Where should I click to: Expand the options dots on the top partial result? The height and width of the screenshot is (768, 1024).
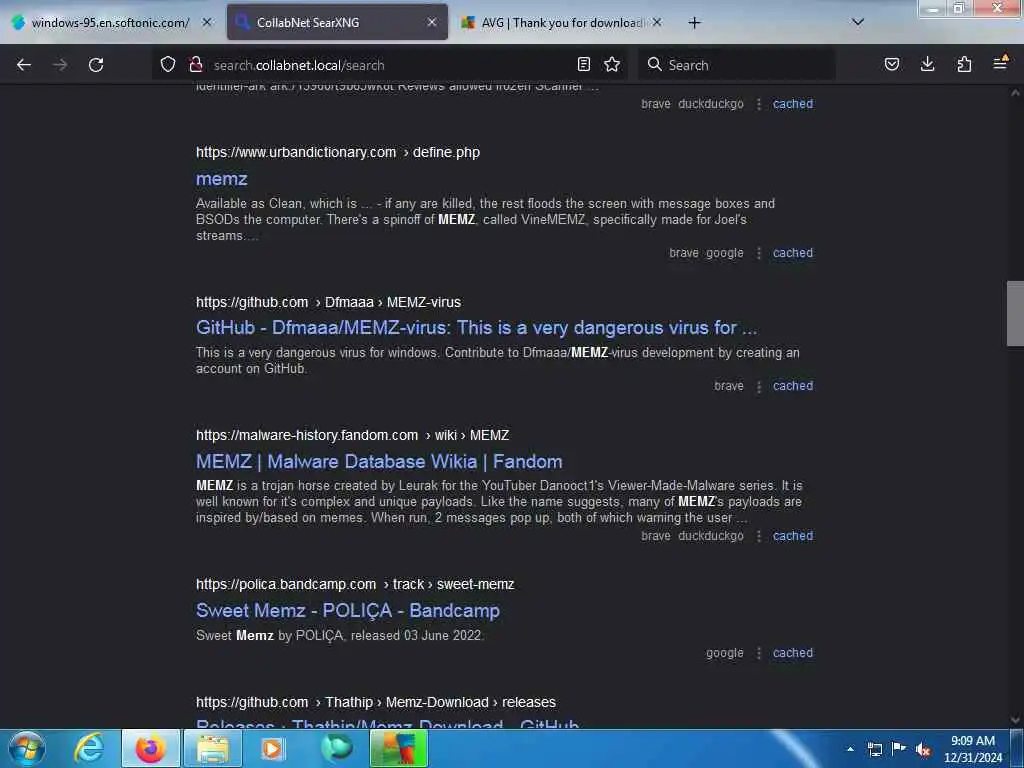pyautogui.click(x=759, y=104)
